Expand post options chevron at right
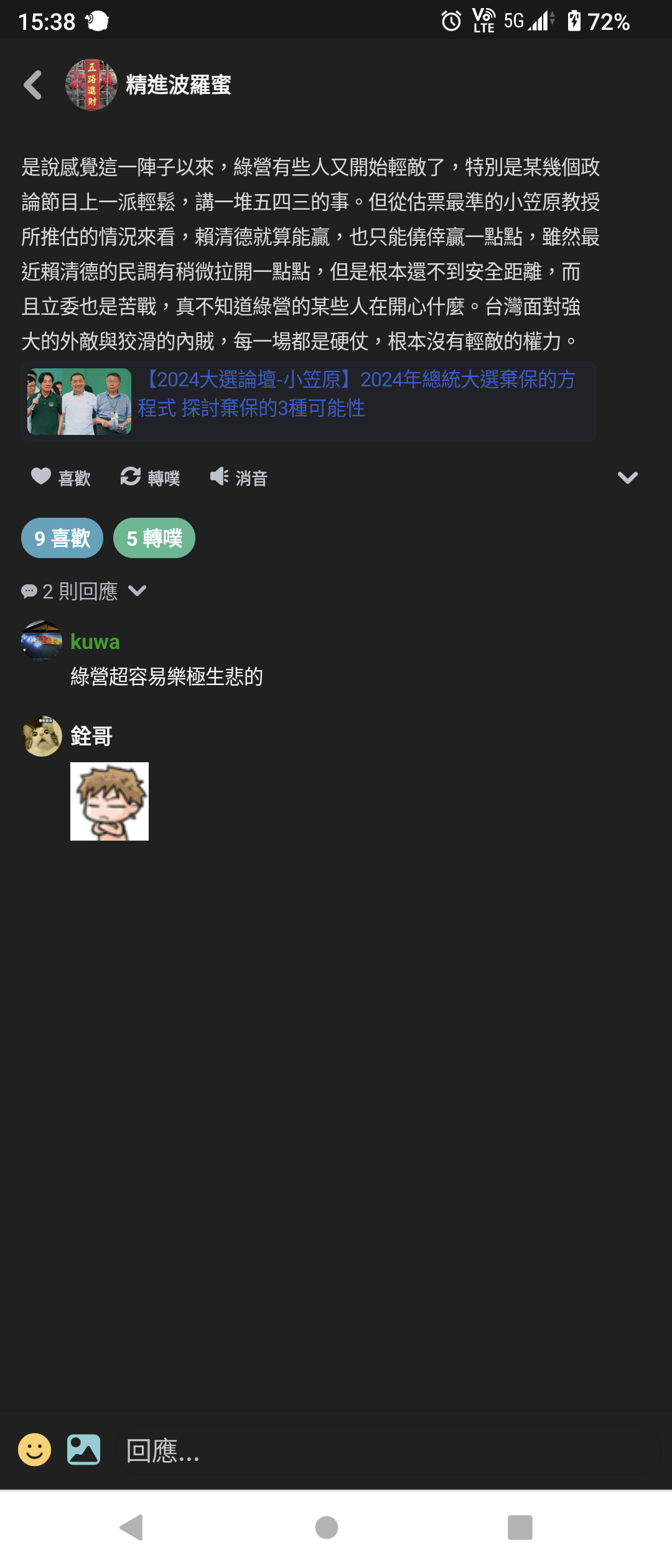 tap(627, 477)
